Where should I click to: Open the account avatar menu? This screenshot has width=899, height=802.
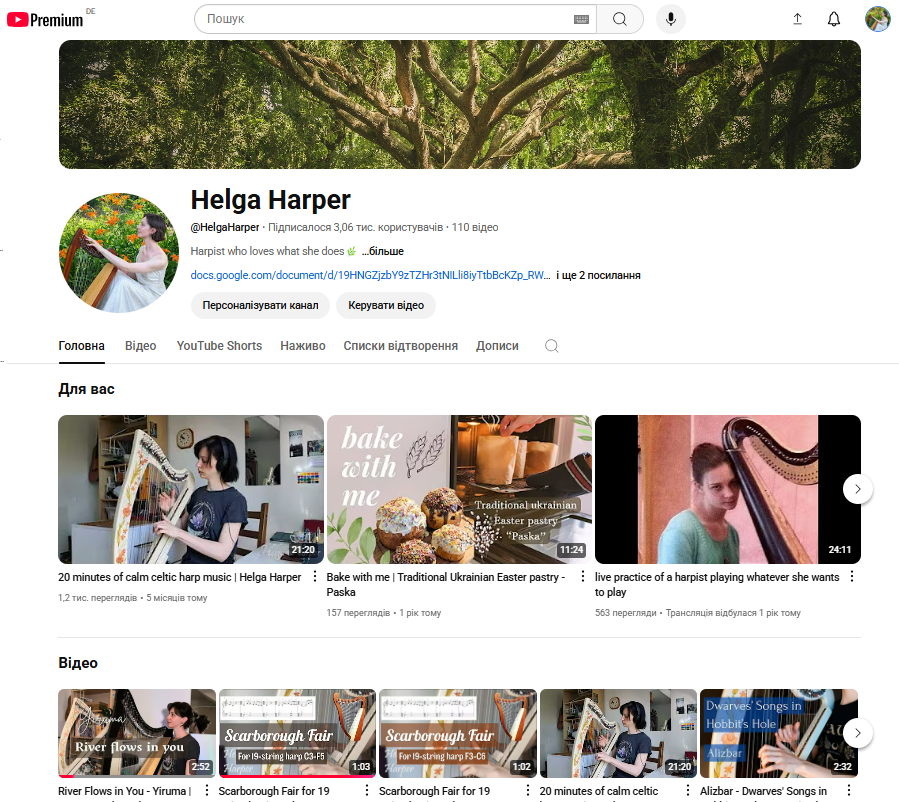coord(877,19)
